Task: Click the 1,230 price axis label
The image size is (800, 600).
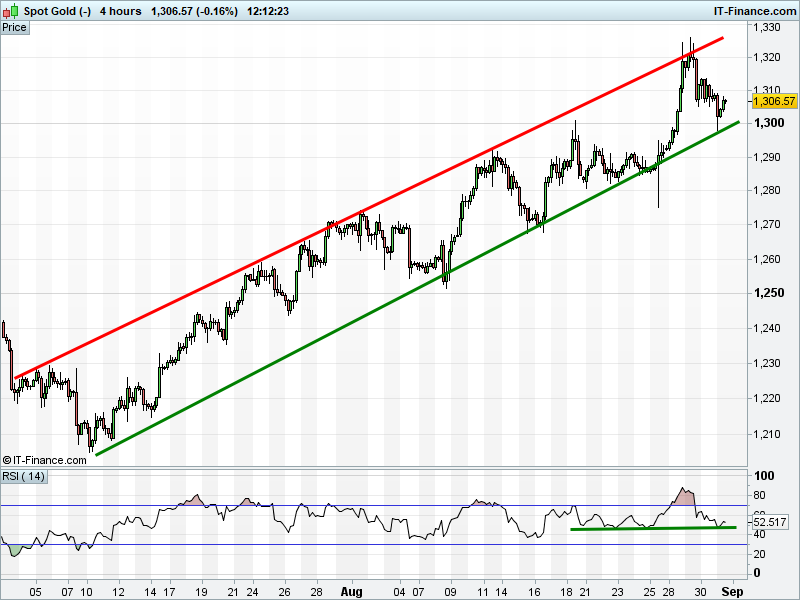Action: (x=767, y=363)
